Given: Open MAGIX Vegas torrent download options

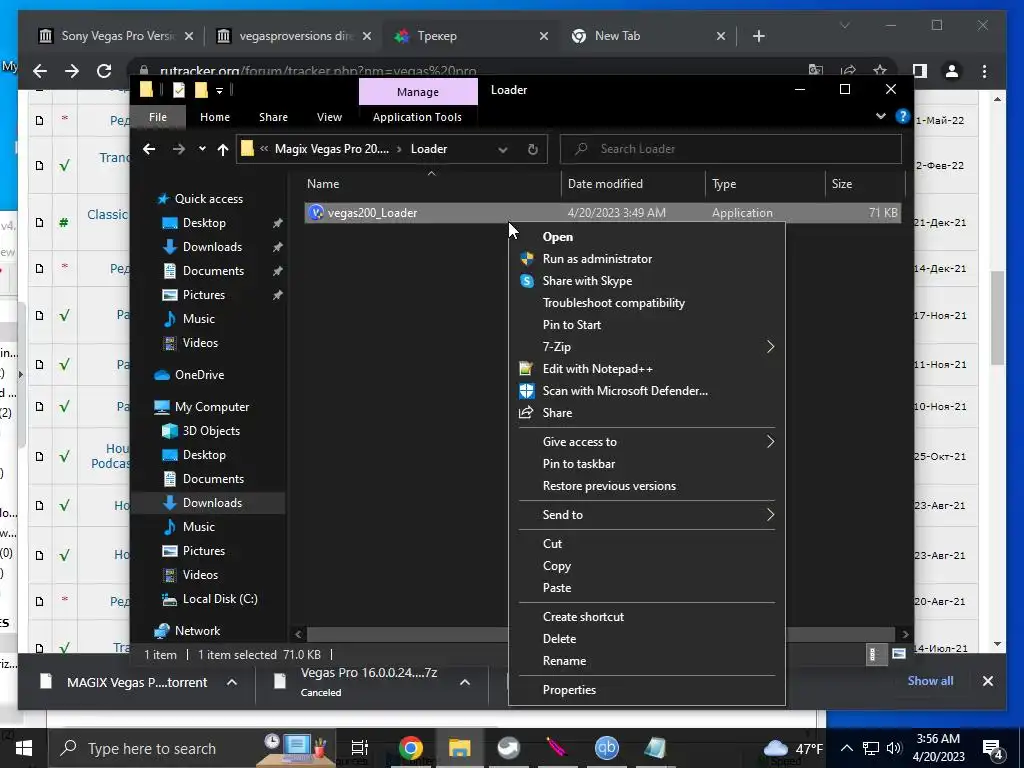Looking at the screenshot, I should tap(232, 682).
